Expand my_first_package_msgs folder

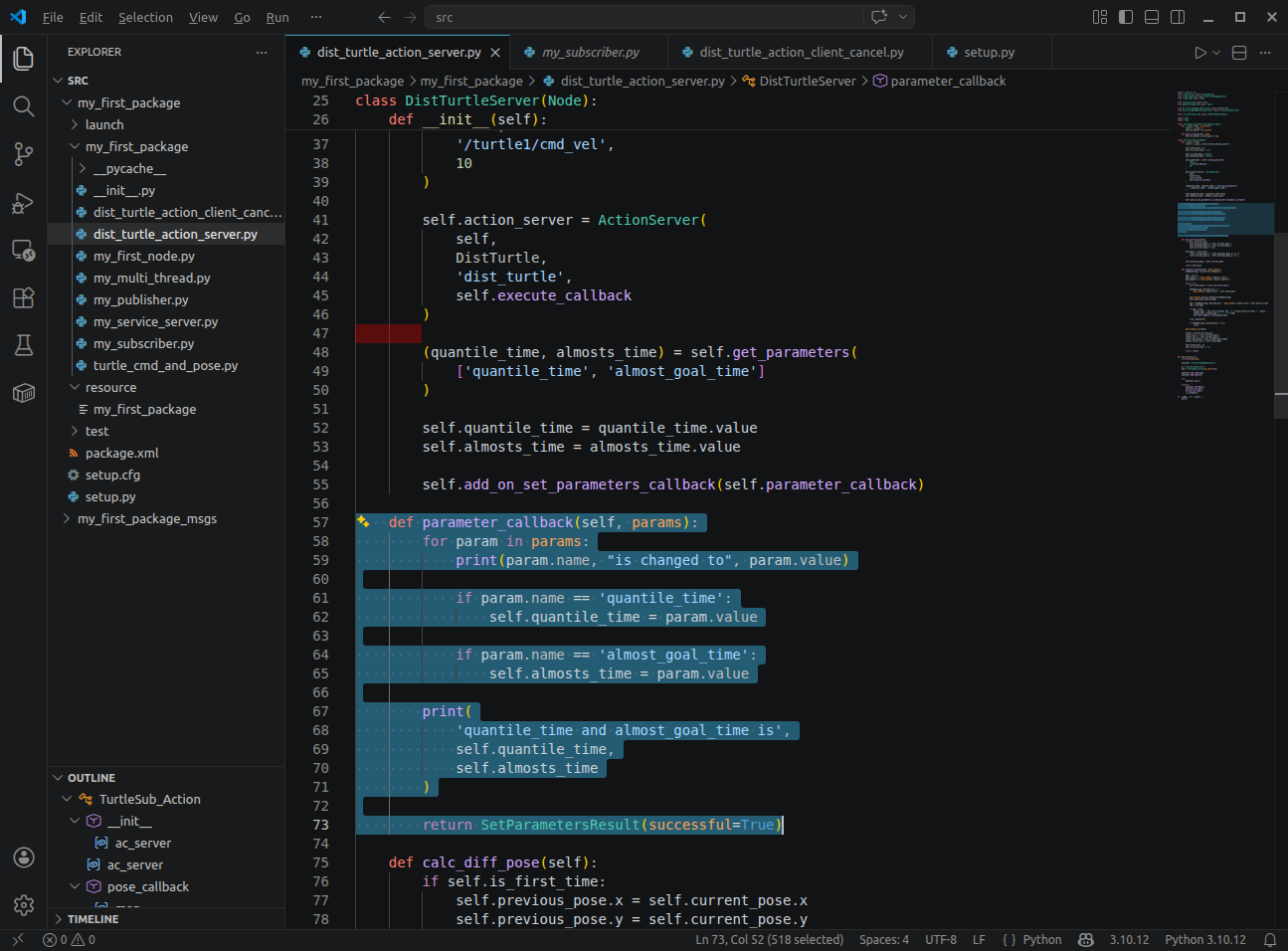pos(67,518)
